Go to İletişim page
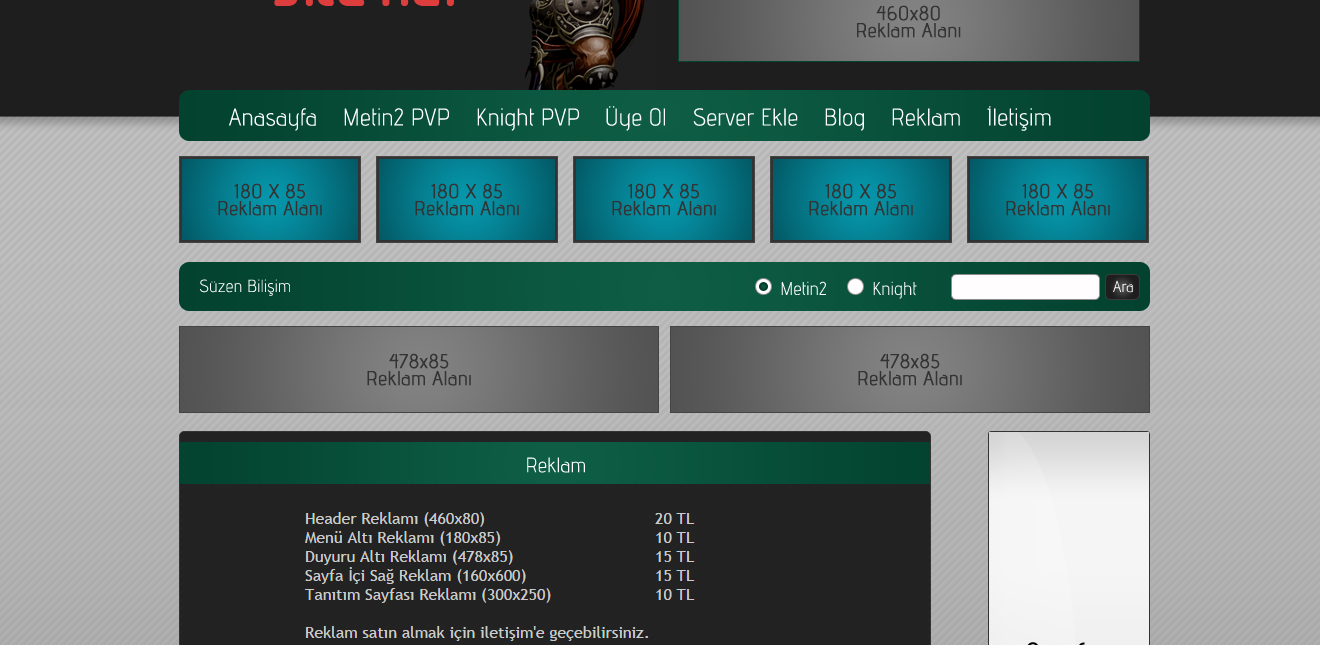The image size is (1320, 645). tap(1019, 118)
